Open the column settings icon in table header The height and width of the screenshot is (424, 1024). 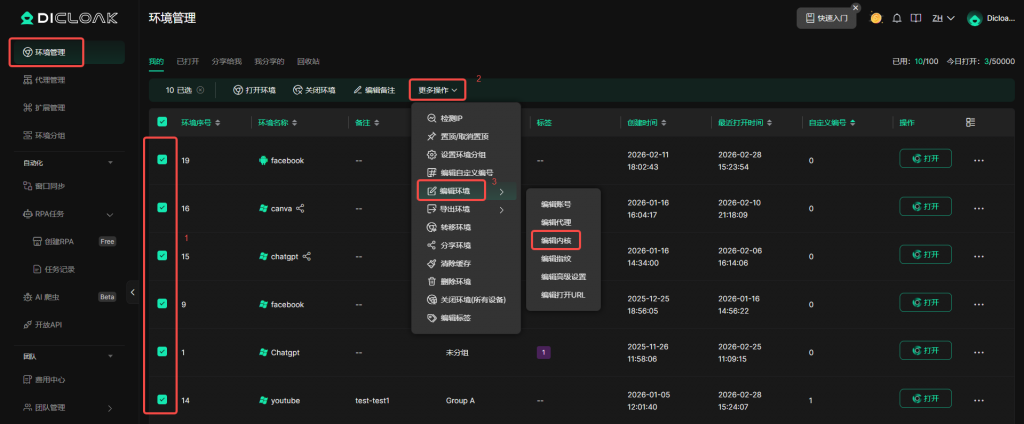pos(970,122)
